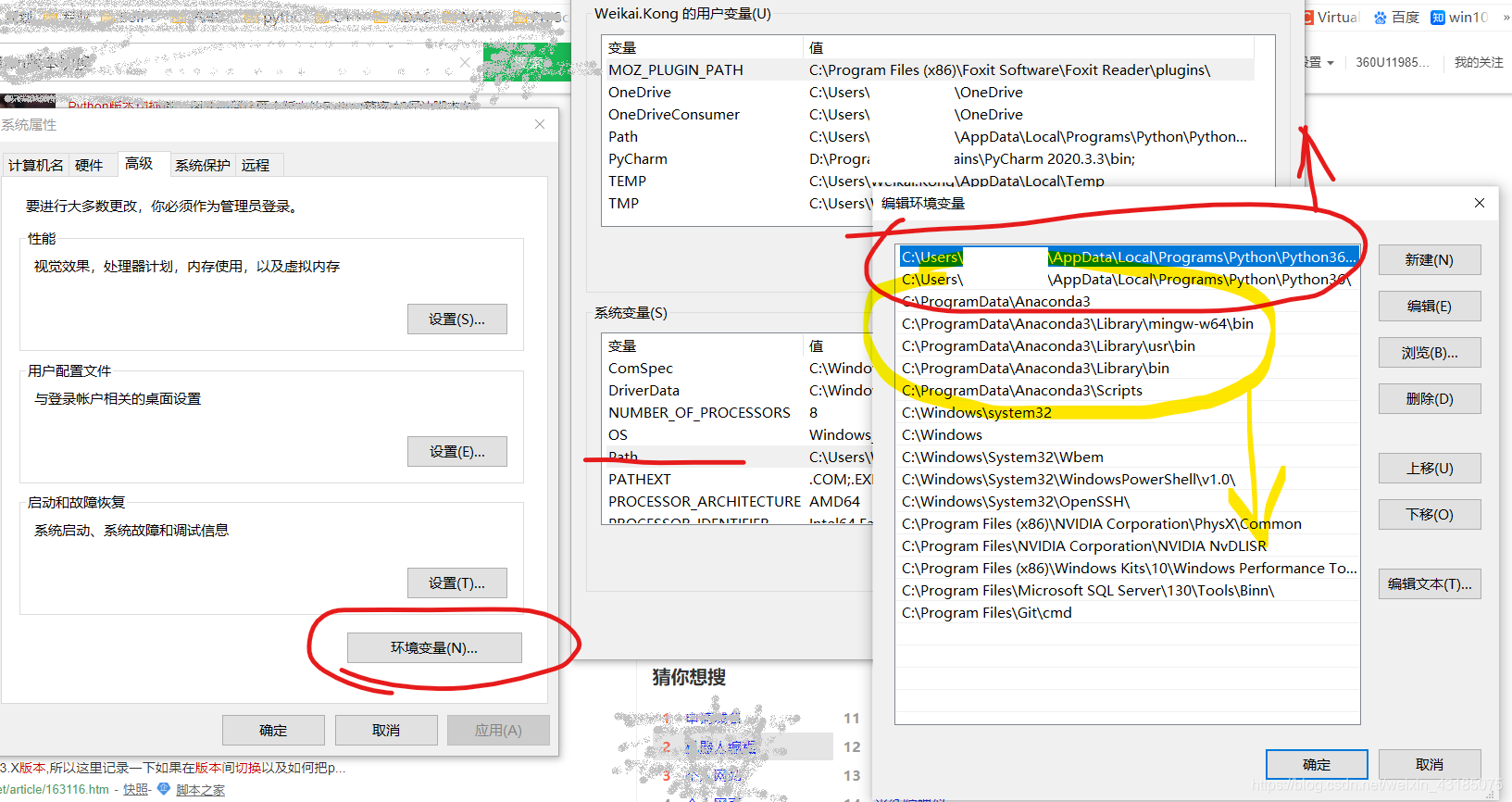Select C:\Windows\System32\Wbem entry
Viewport: 1512px width, 802px height.
coord(1128,457)
